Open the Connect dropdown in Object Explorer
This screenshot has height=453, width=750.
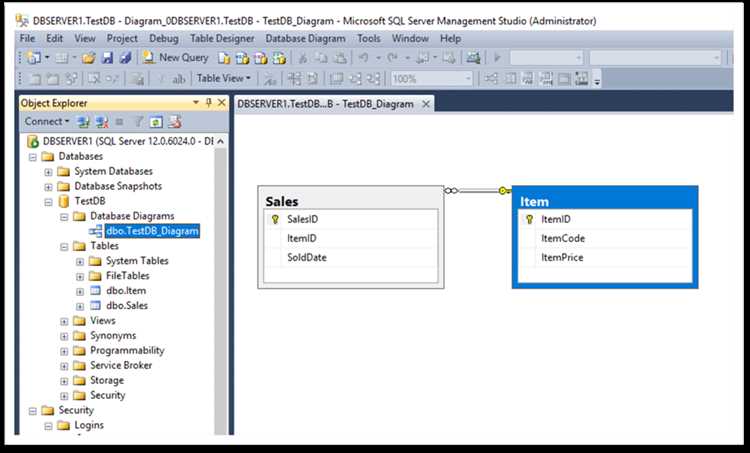[x=47, y=122]
